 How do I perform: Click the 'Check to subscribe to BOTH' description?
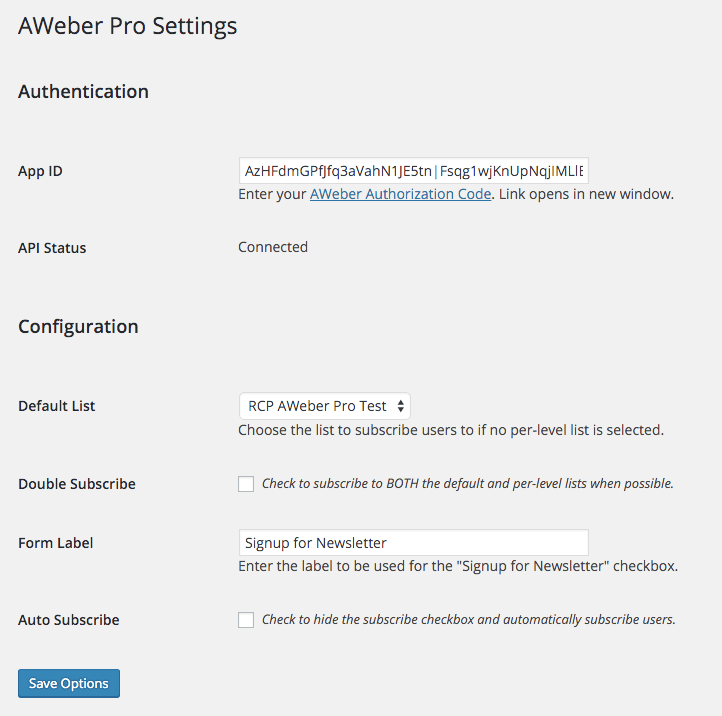(467, 483)
